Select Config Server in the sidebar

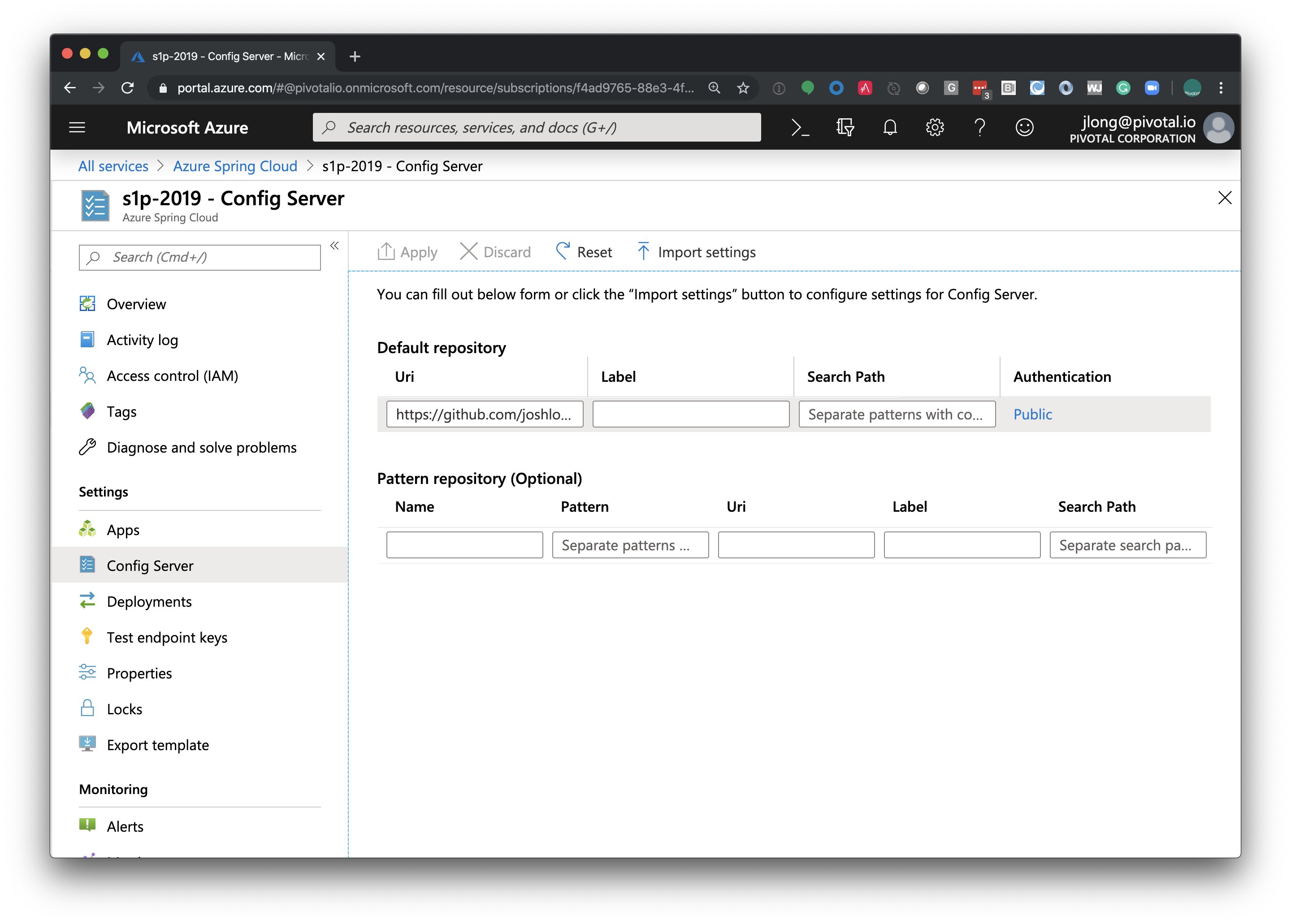pyautogui.click(x=199, y=565)
